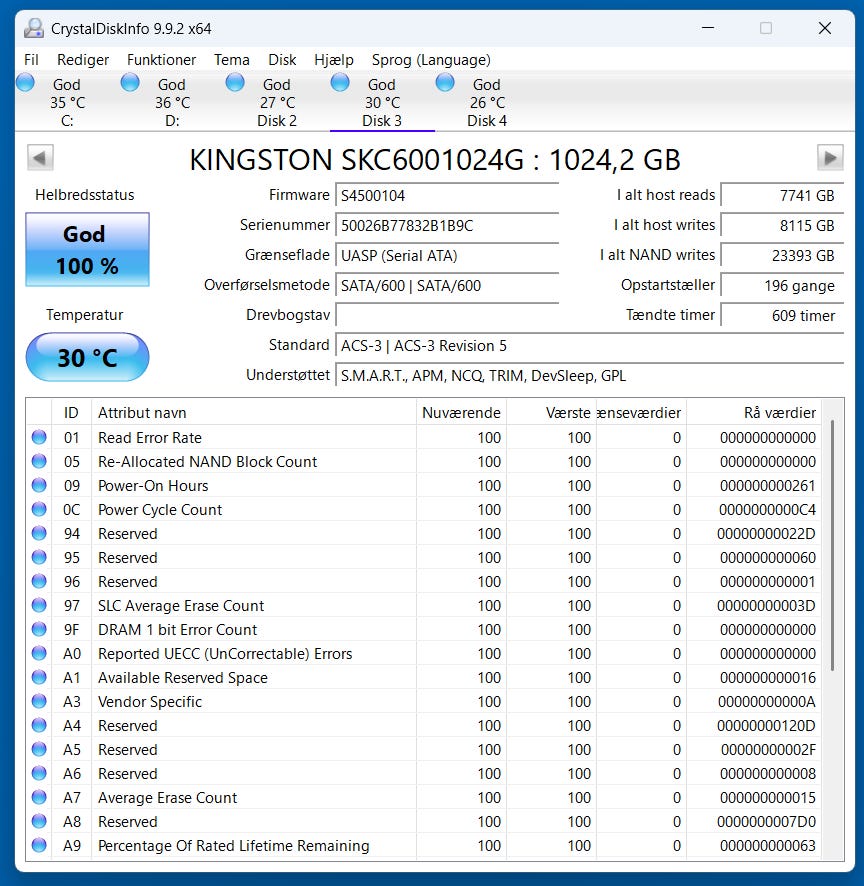
Task: Click status dot for SLC Average Erase Count
Action: pyautogui.click(x=39, y=605)
